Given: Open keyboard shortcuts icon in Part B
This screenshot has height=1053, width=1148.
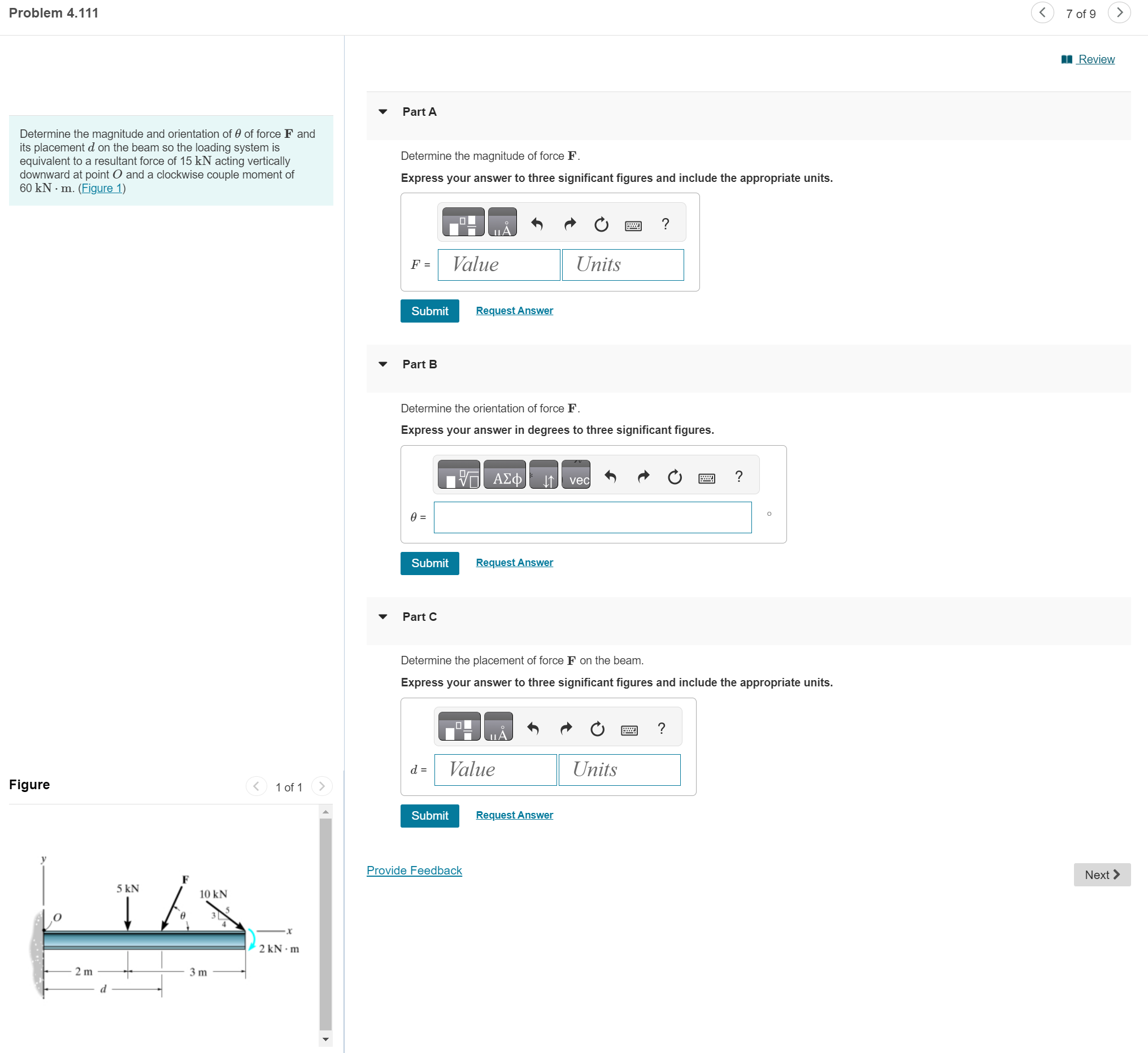Looking at the screenshot, I should coord(706,477).
